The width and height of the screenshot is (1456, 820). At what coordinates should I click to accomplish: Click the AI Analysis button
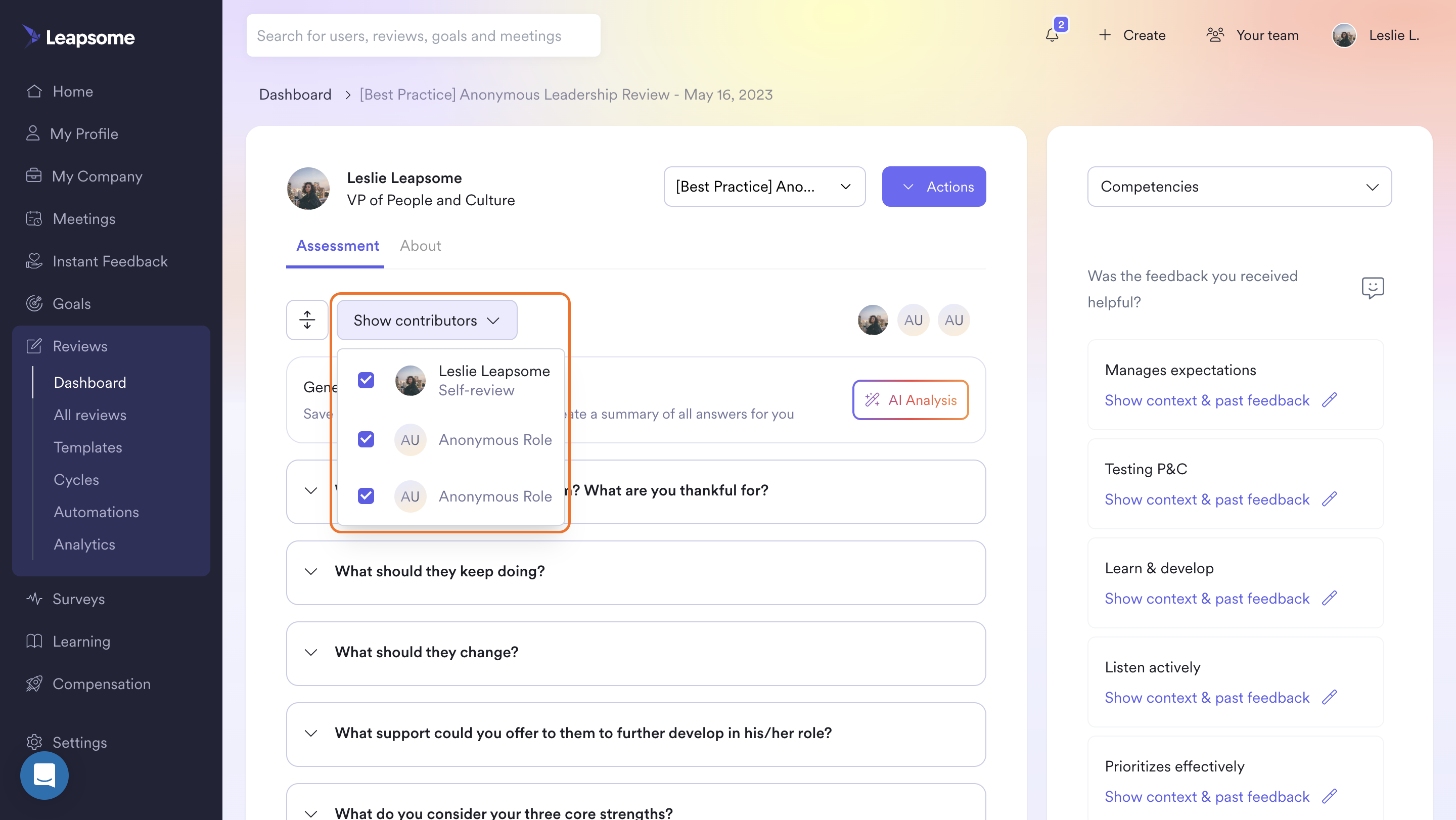(910, 399)
